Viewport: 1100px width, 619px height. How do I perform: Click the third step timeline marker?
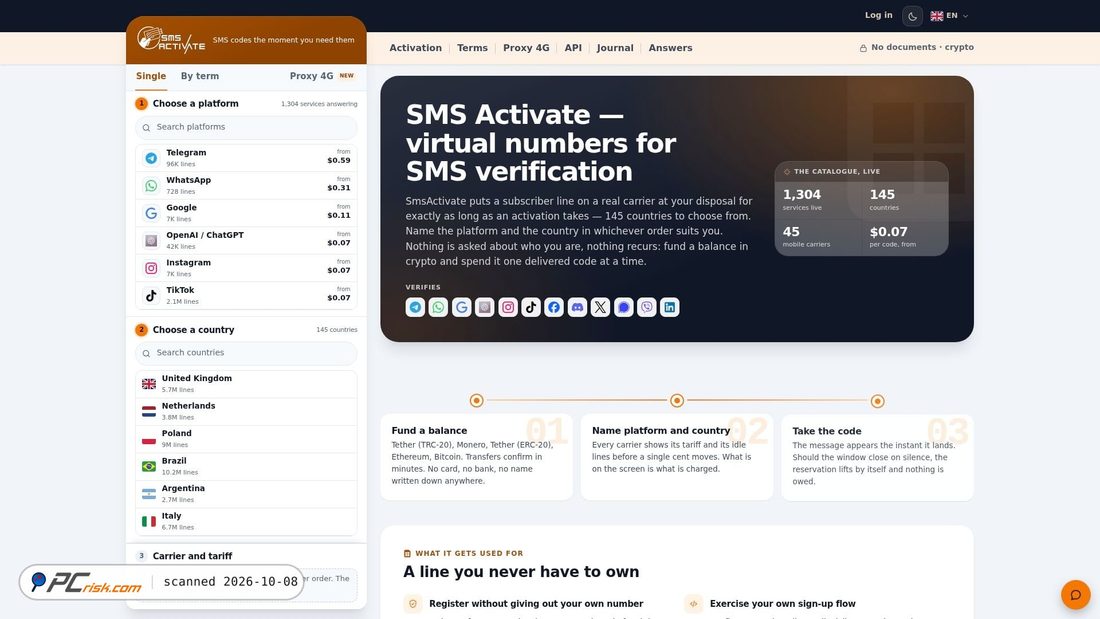tap(878, 401)
